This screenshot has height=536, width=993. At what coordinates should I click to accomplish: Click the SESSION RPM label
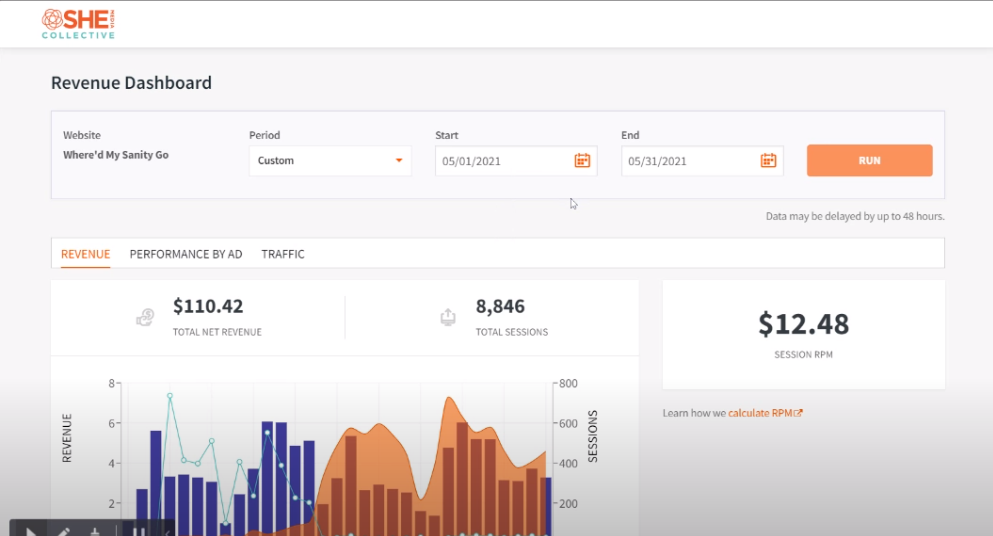pyautogui.click(x=804, y=355)
